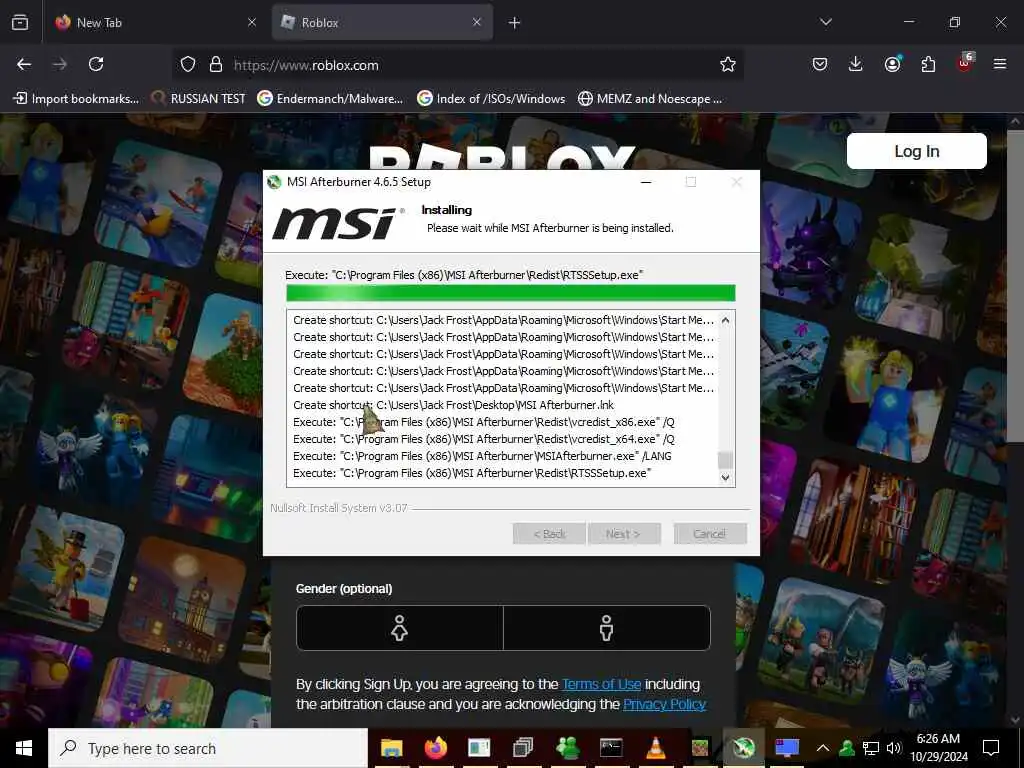Image resolution: width=1024 pixels, height=768 pixels.
Task: Open a new tab with the plus button
Action: (515, 23)
